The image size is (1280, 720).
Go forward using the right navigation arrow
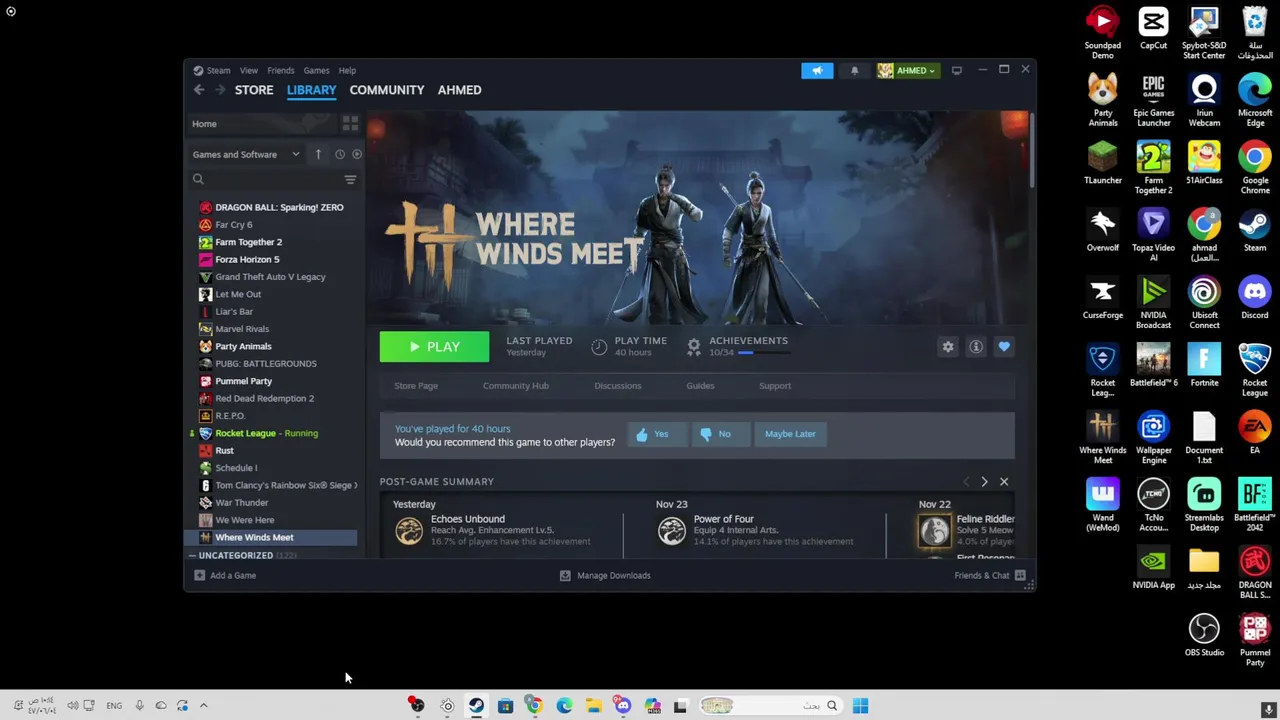coord(219,90)
